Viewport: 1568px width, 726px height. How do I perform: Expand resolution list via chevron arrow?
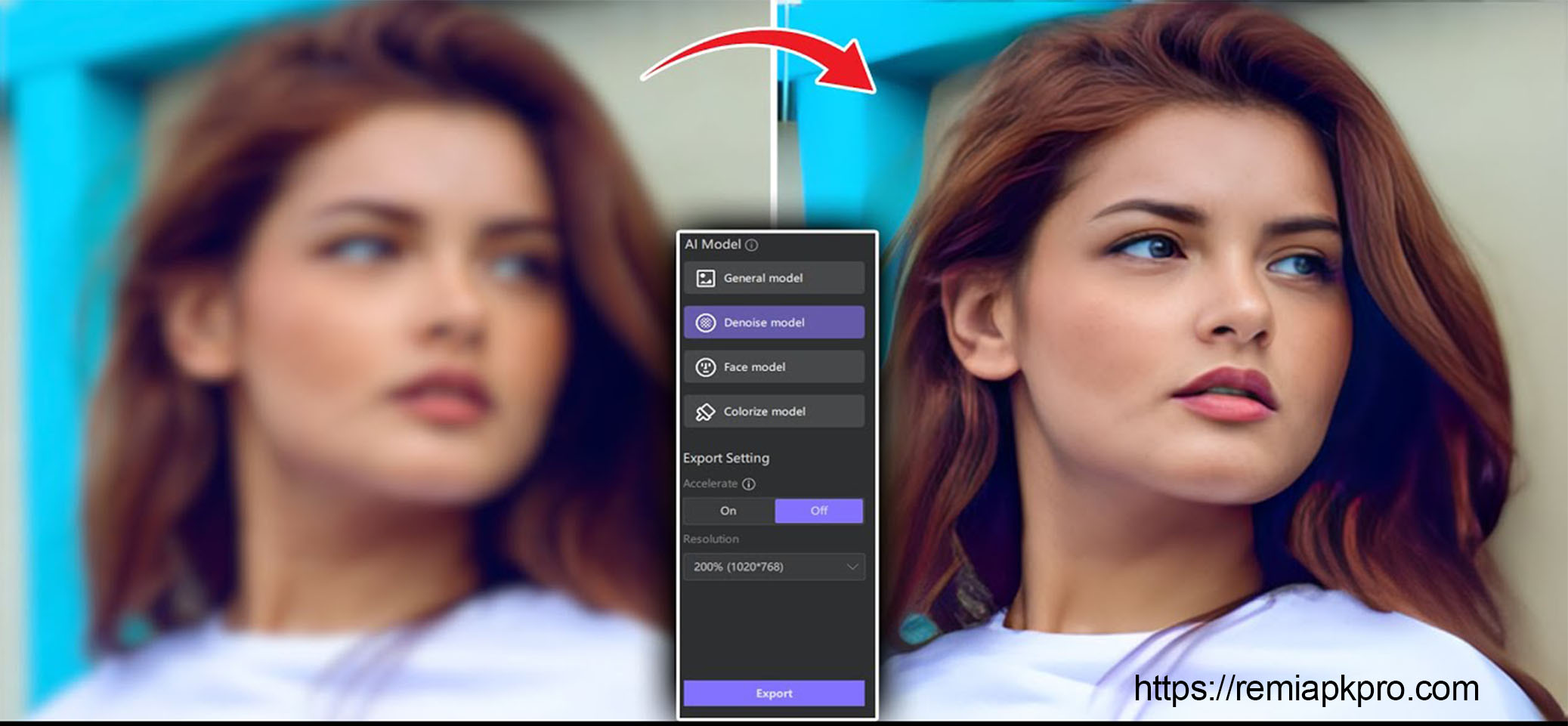pos(852,567)
